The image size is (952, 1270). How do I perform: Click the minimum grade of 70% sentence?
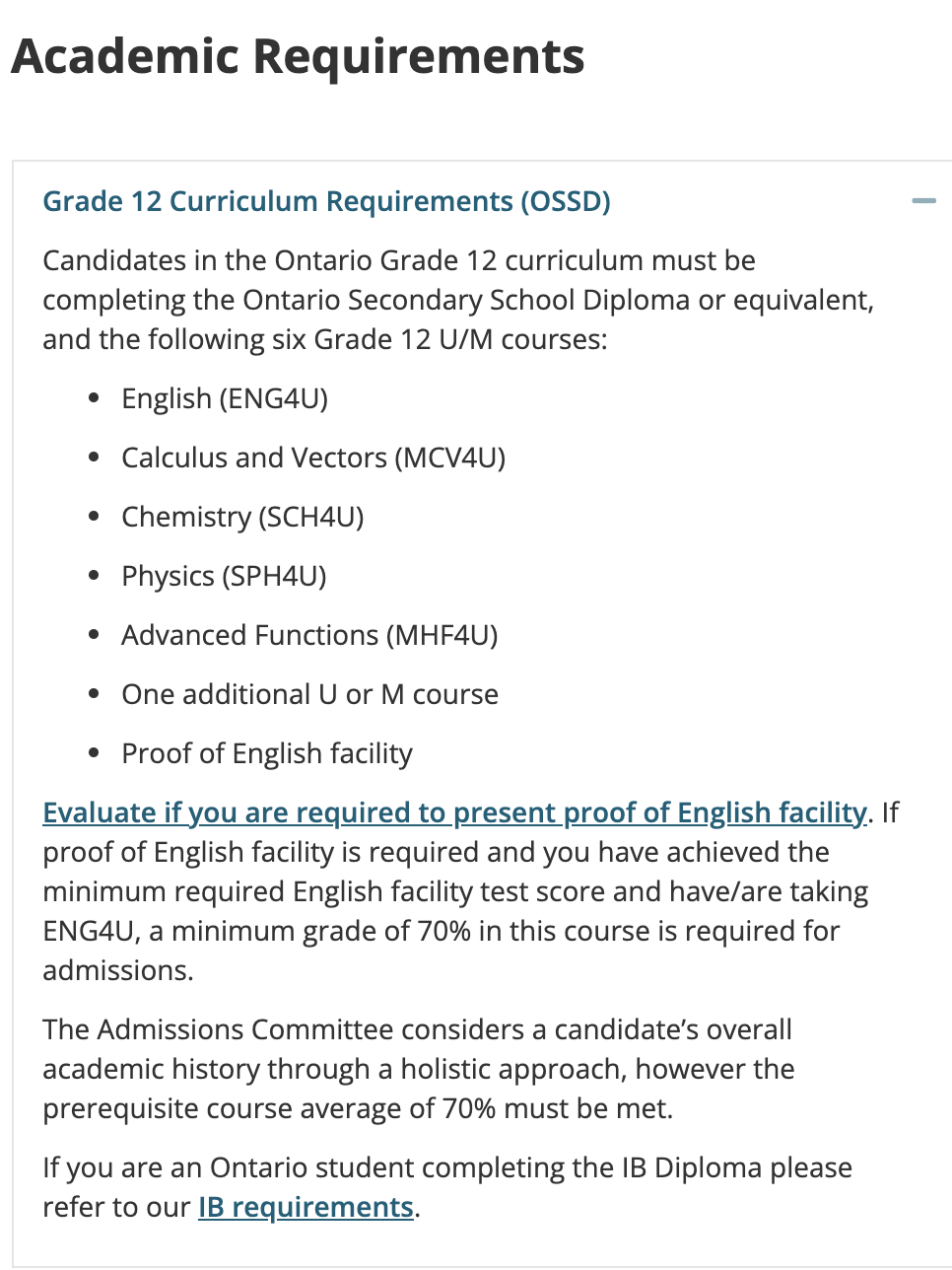pos(442,931)
